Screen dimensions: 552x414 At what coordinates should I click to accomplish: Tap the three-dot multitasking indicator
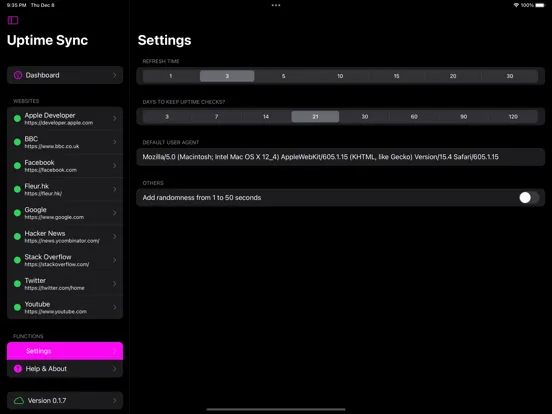click(x=276, y=5)
